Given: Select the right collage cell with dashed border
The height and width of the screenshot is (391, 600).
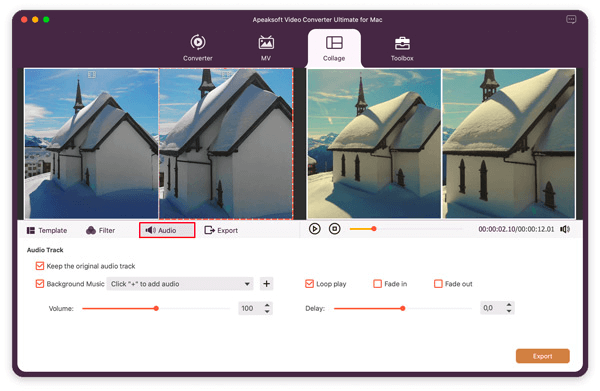Looking at the screenshot, I should pyautogui.click(x=226, y=144).
